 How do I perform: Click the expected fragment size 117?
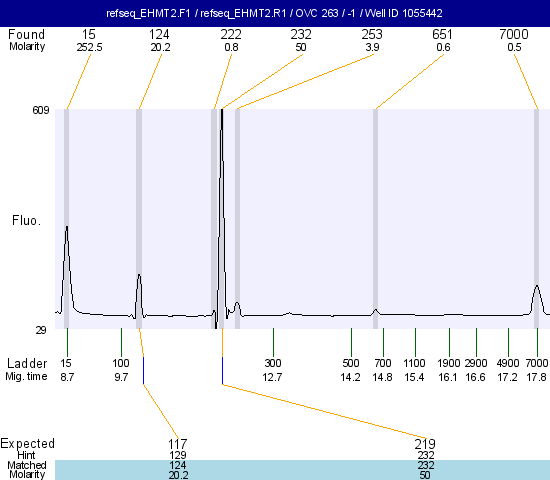pyautogui.click(x=177, y=444)
